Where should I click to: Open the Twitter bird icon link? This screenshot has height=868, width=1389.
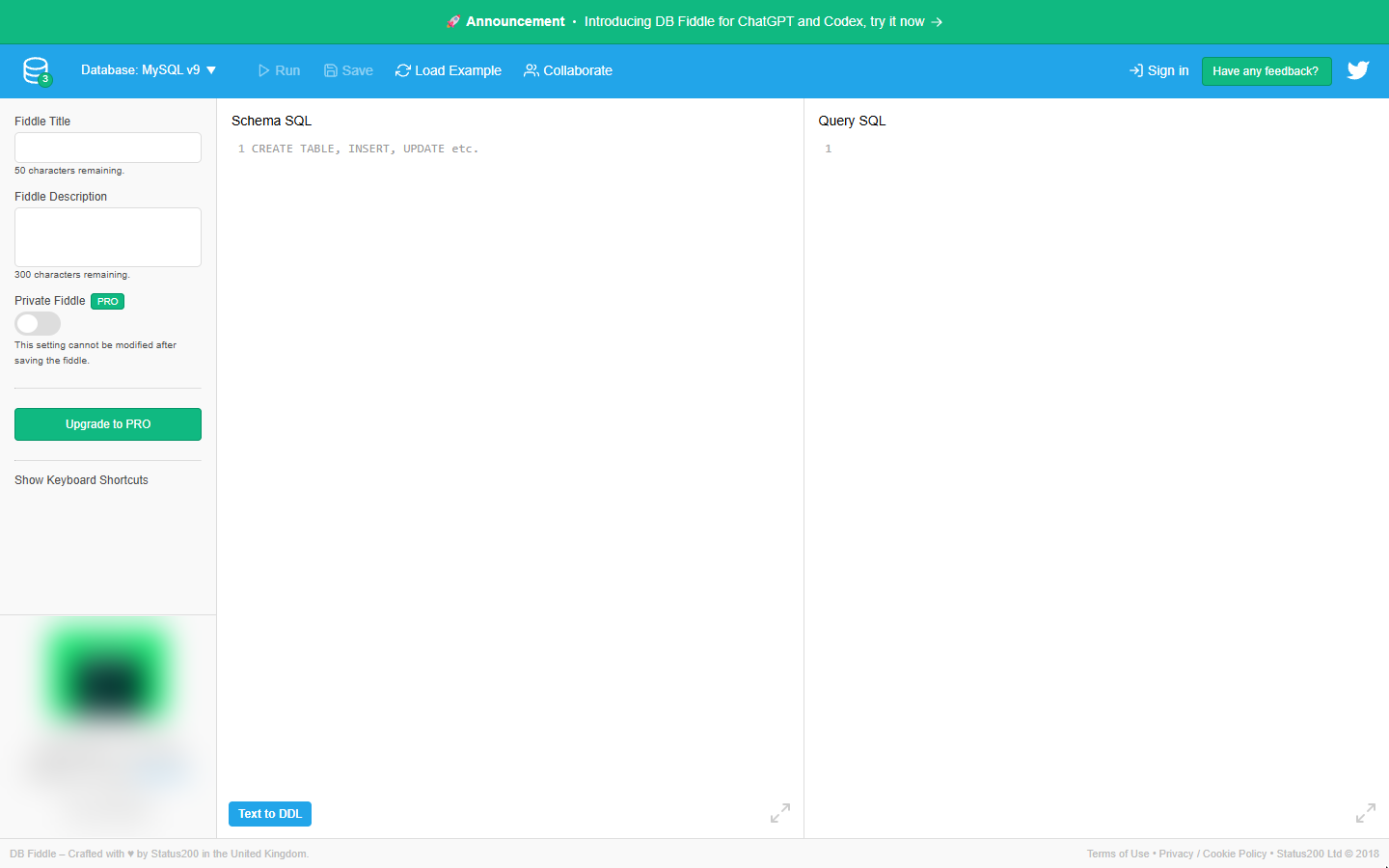1357,71
